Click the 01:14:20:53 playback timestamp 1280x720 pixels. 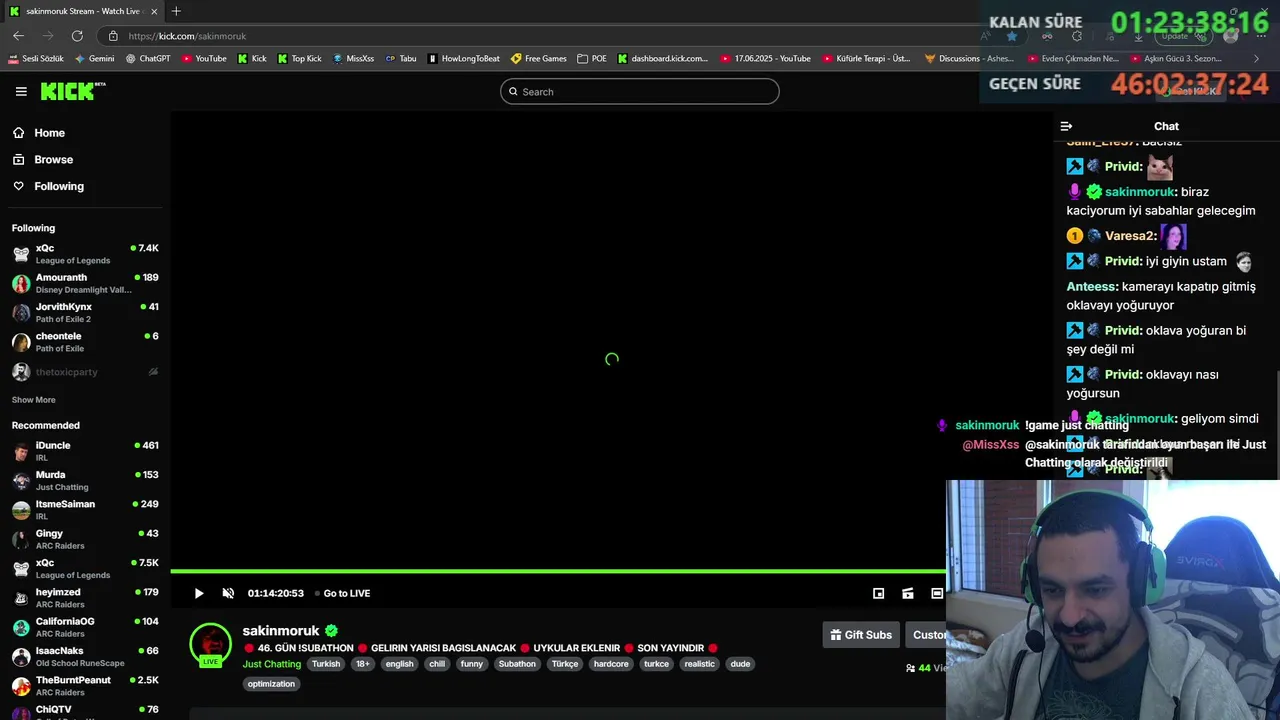click(276, 593)
